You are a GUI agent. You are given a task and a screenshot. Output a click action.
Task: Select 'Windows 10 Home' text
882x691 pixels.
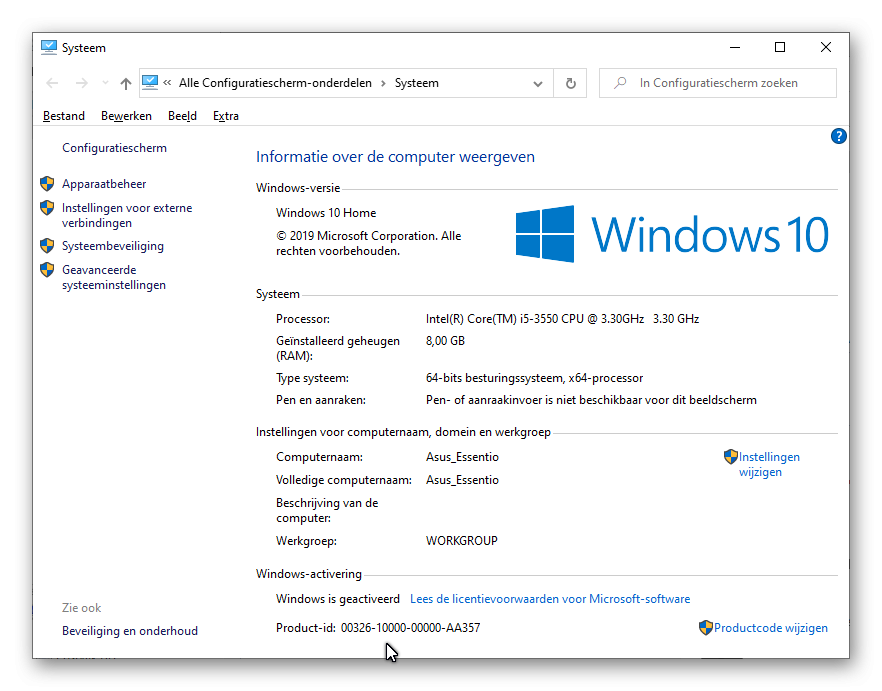pos(326,213)
